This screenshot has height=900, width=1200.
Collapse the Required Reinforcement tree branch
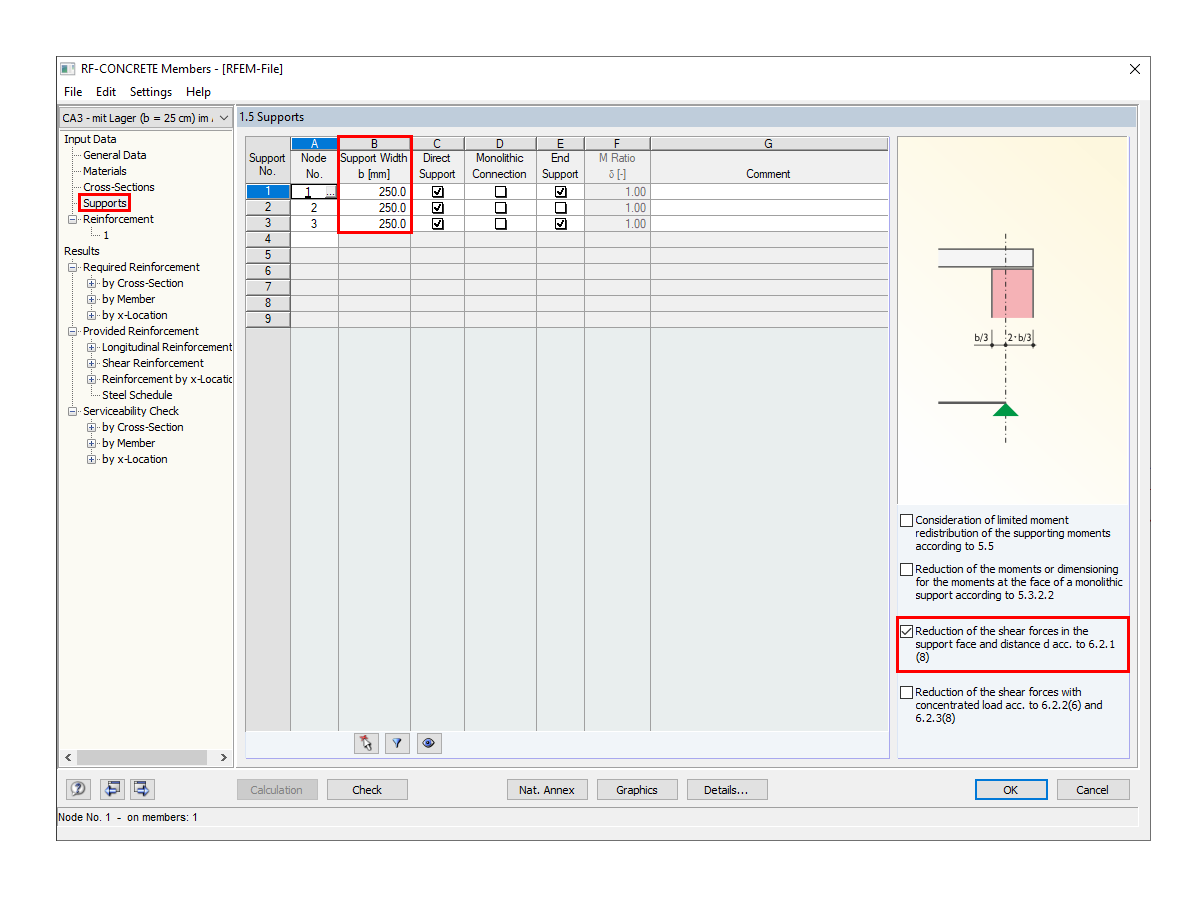71,267
